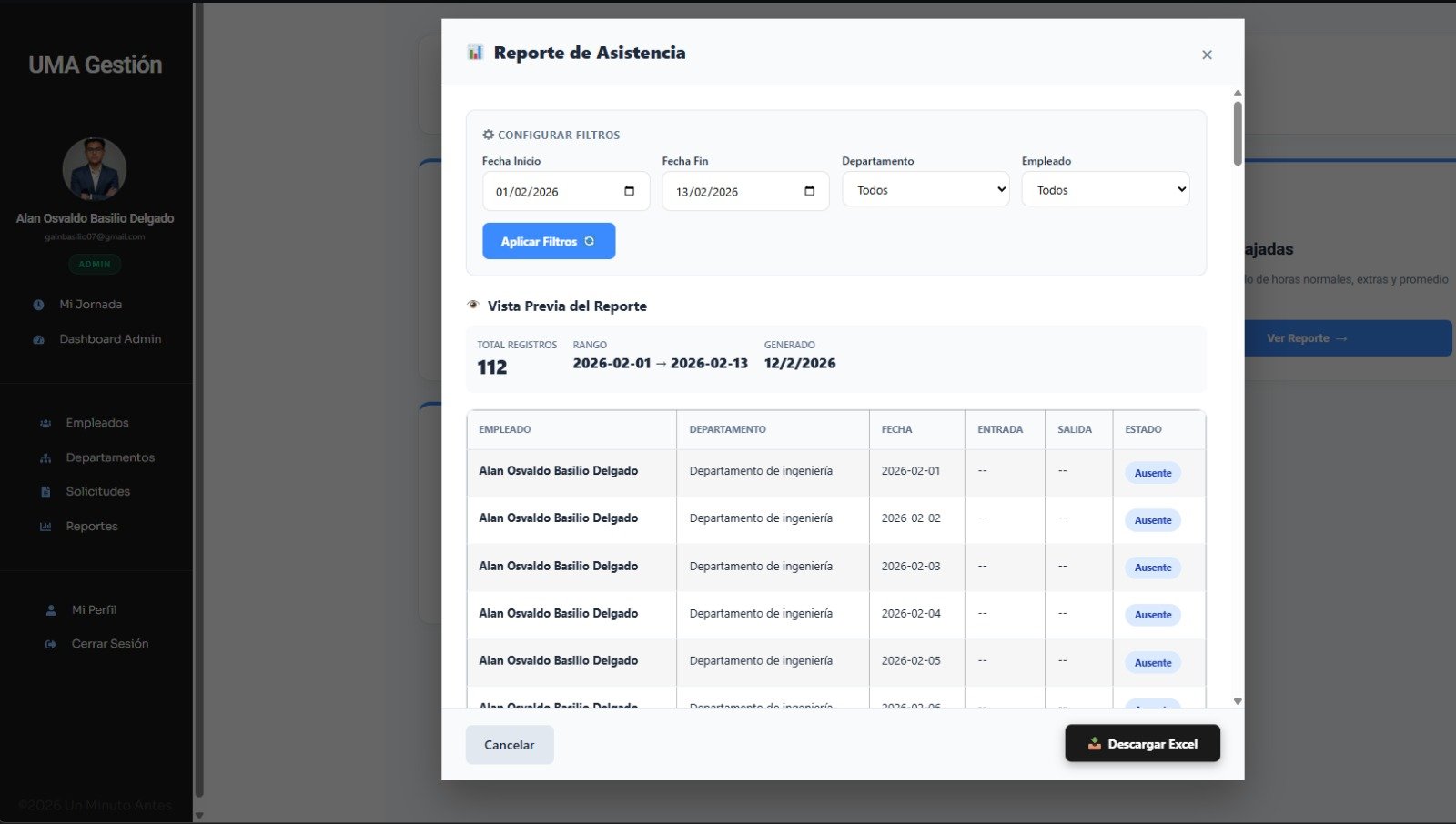The image size is (1456, 824).
Task: Open calendar picker for Fecha Inicio
Action: [629, 191]
